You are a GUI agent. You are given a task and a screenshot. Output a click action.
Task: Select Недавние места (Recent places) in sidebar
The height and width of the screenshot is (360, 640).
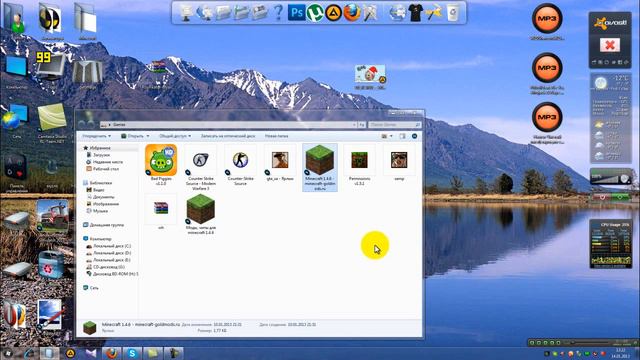coord(104,162)
